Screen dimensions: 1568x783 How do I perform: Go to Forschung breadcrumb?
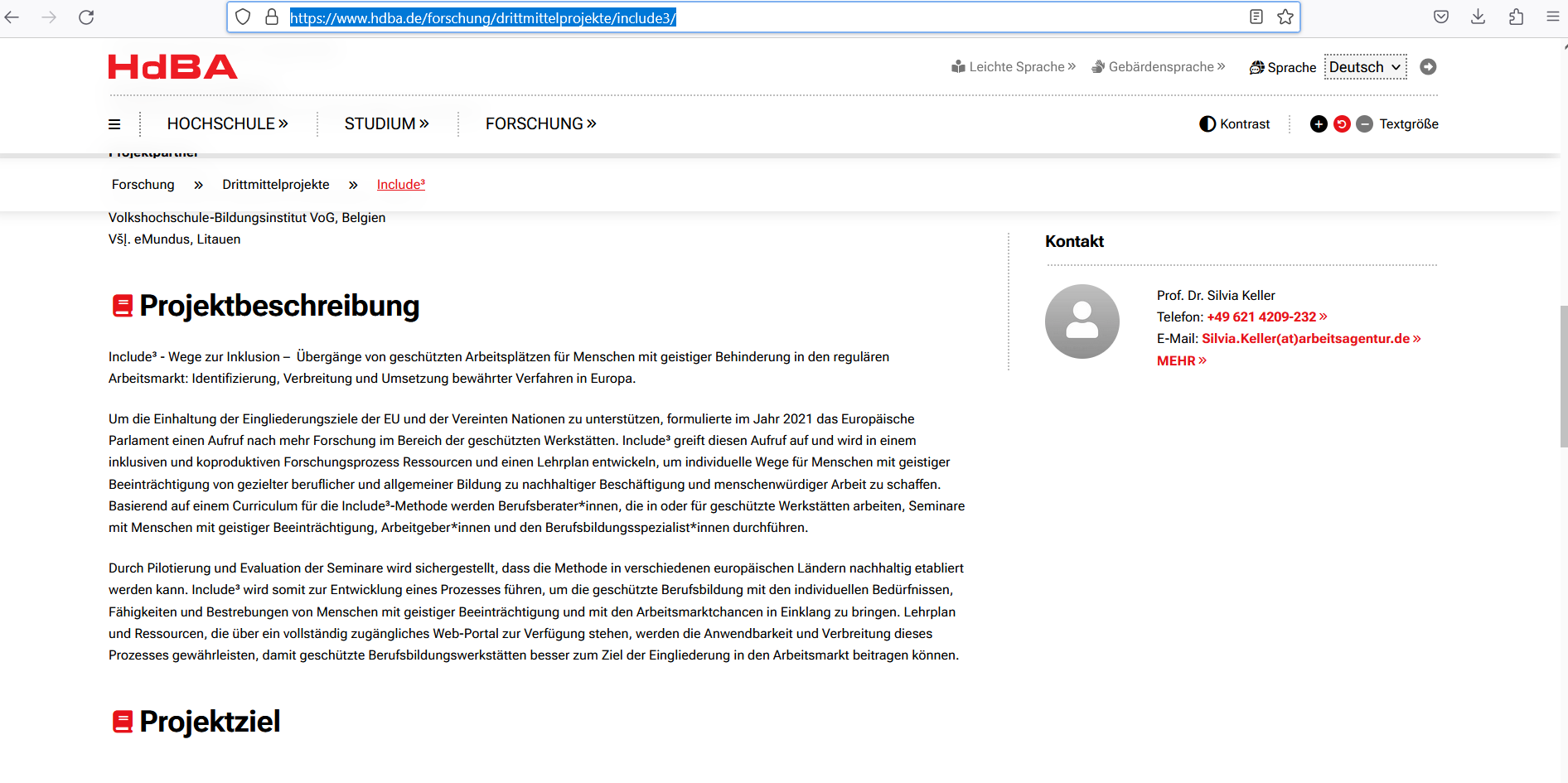(143, 185)
